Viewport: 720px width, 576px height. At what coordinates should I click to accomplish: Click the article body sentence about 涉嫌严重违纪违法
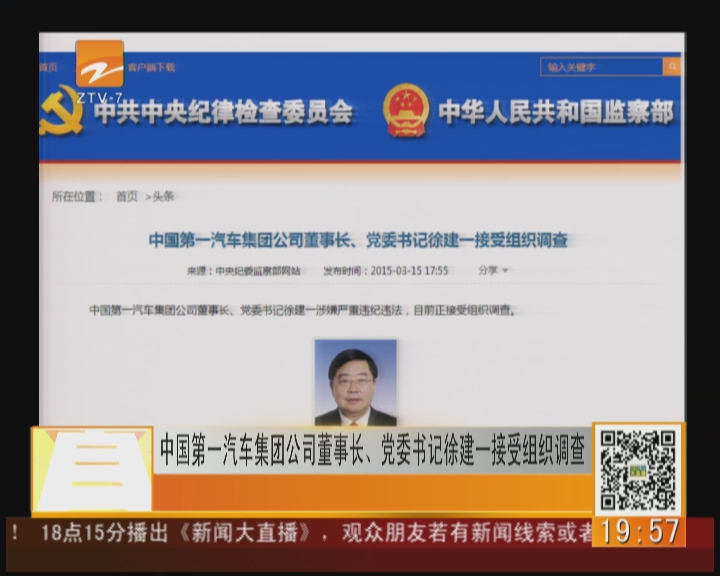click(x=302, y=310)
